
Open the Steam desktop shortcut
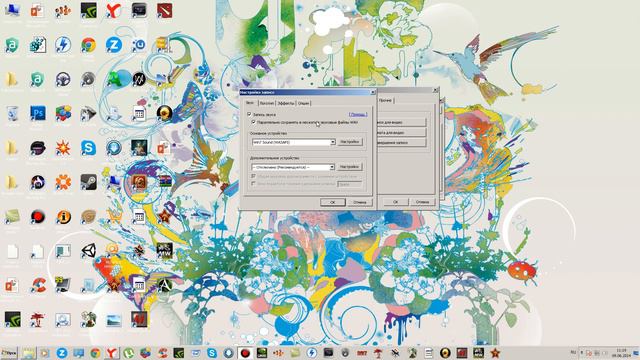[88, 182]
